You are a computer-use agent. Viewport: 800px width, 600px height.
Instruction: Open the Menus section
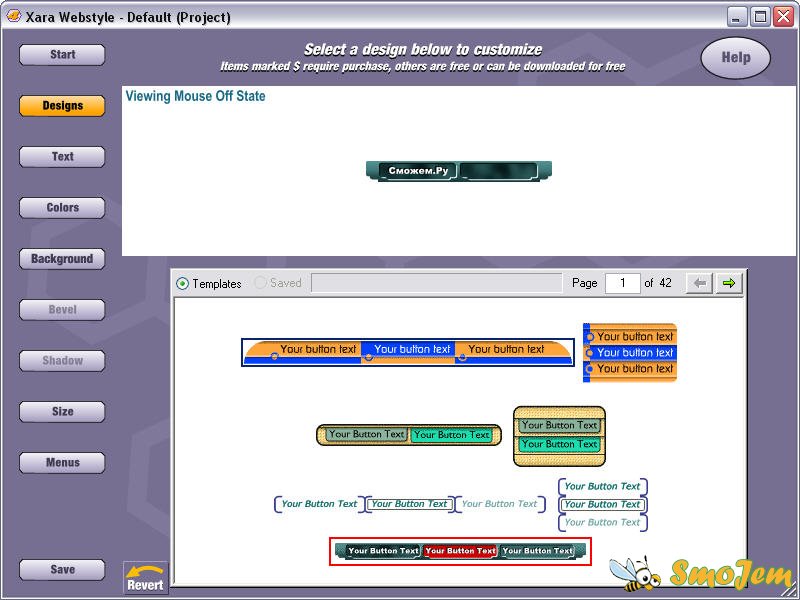pos(62,463)
